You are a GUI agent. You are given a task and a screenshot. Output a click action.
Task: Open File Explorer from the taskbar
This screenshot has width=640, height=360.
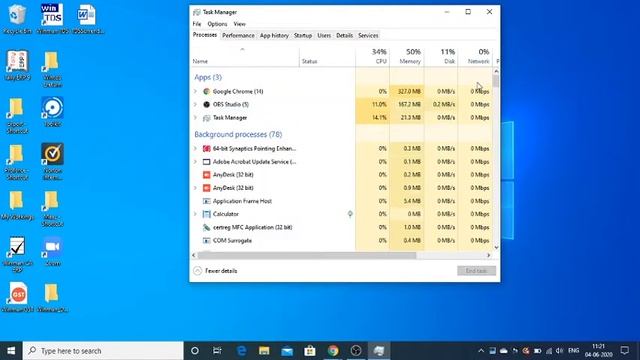[264, 351]
